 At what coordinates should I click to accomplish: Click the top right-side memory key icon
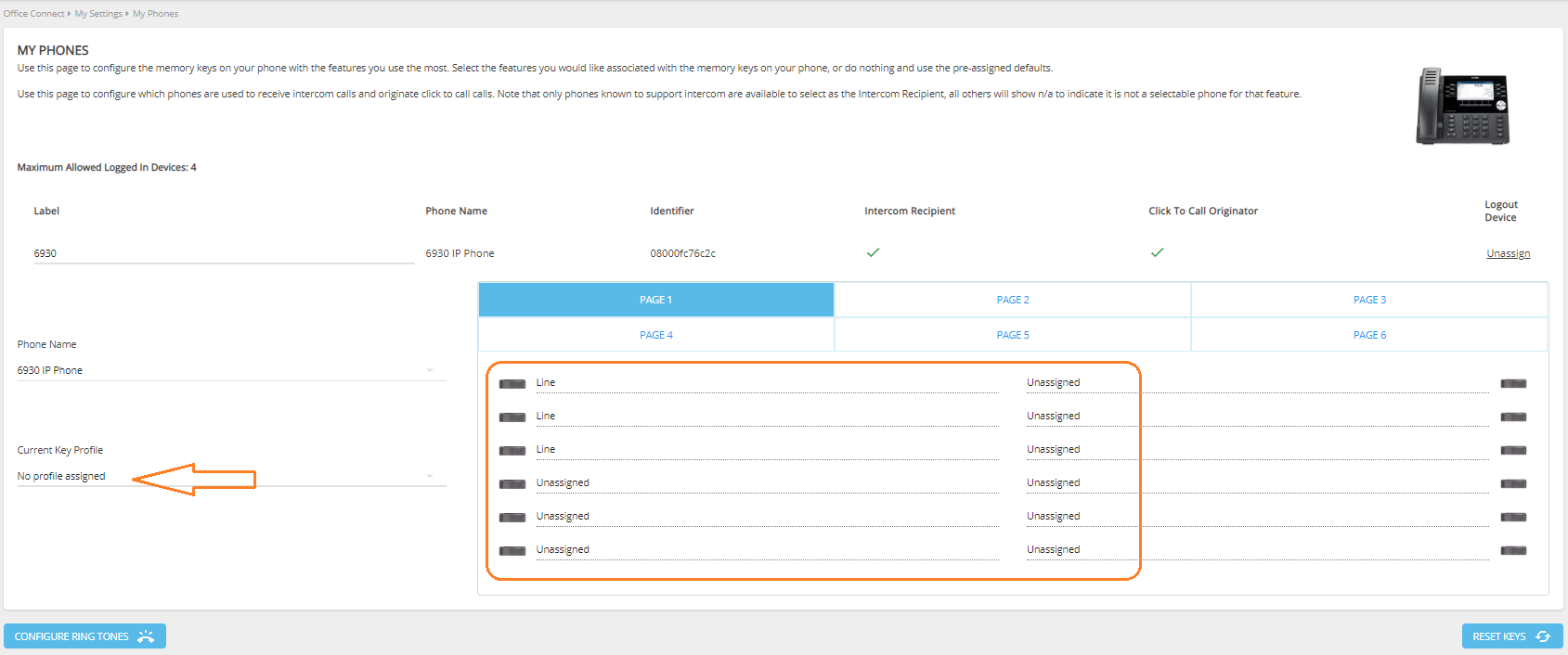pos(1513,383)
